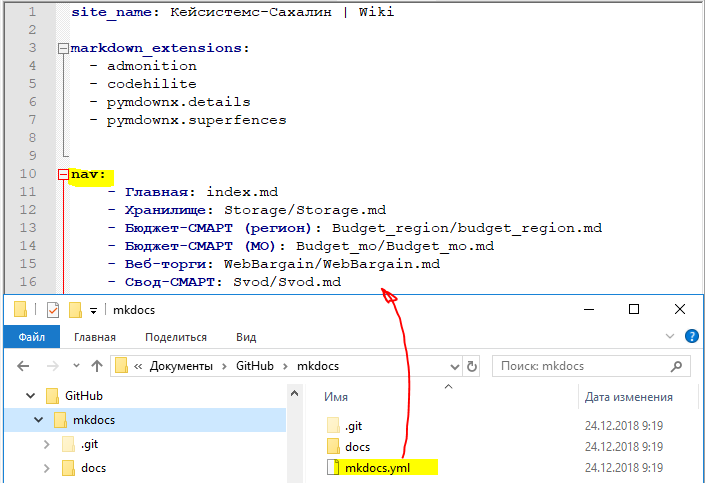Click line number 10 in editor gutter
The width and height of the screenshot is (705, 483).
[28, 174]
